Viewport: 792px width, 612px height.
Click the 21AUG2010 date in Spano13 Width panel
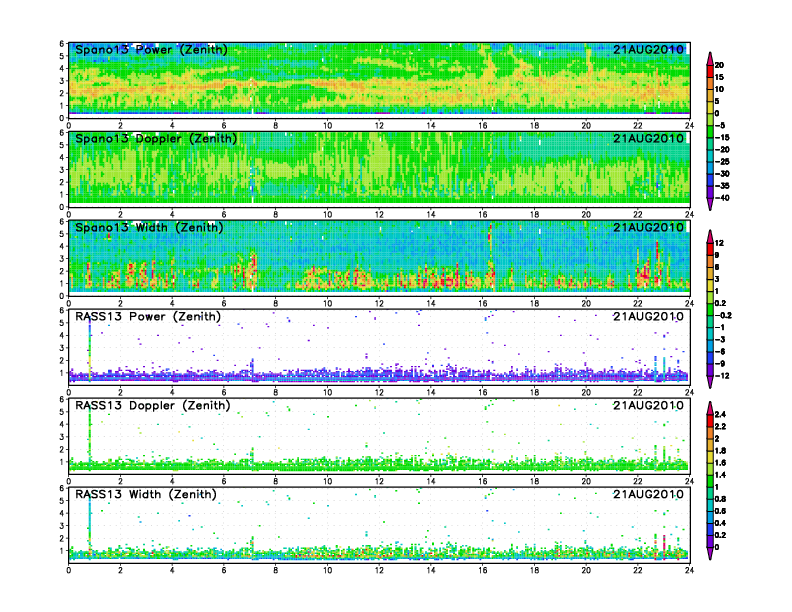(x=648, y=227)
